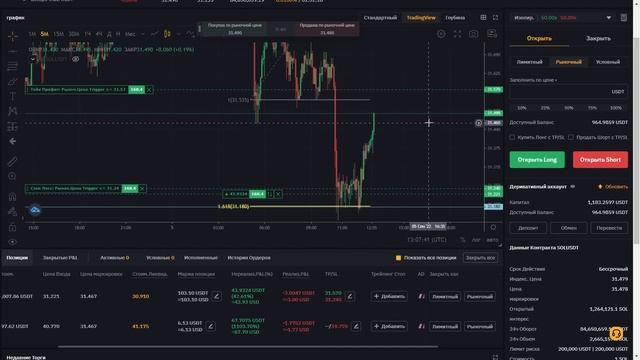Click the back arrow in chart sidebar

point(13,141)
